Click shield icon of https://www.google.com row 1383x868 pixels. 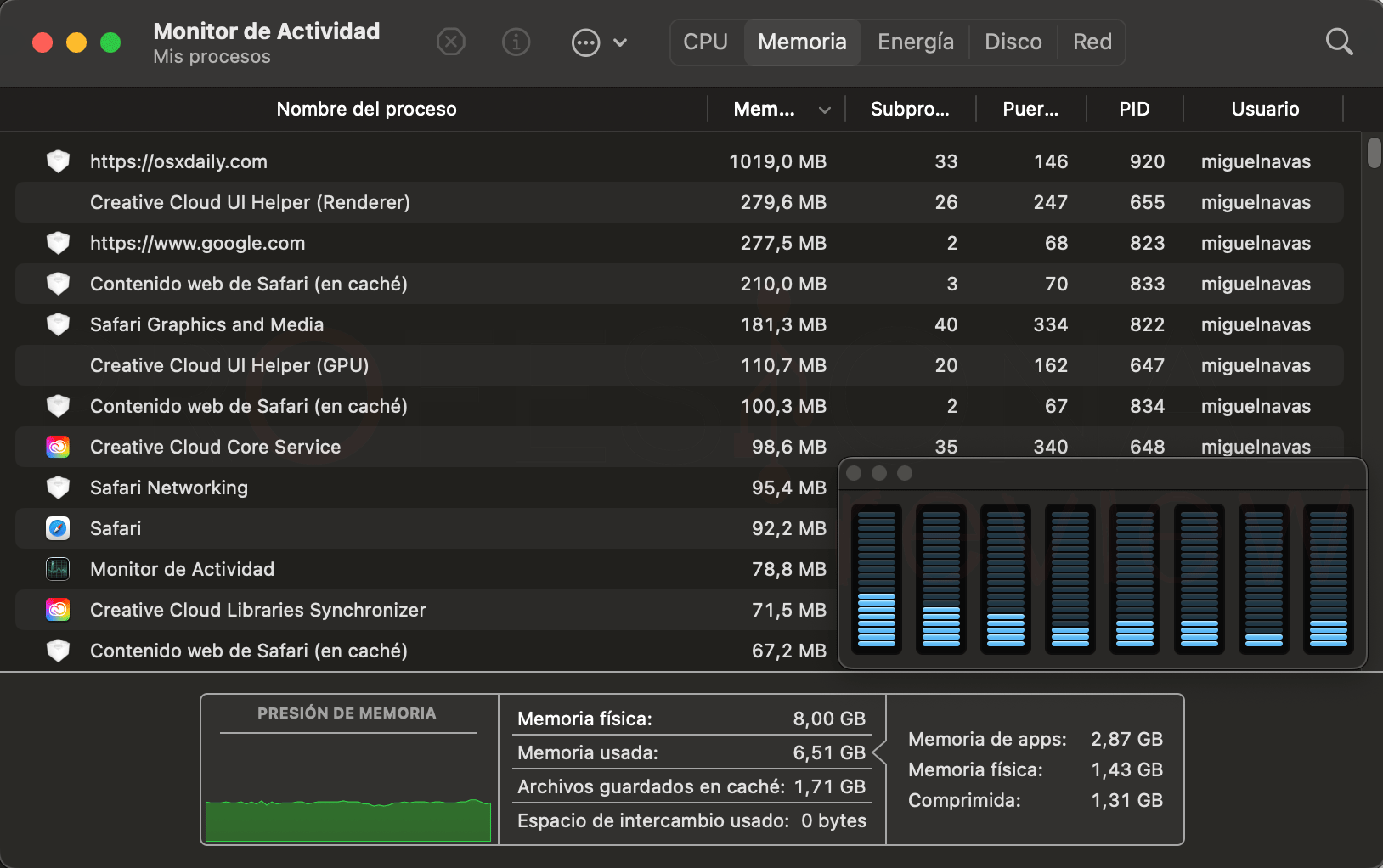click(x=58, y=243)
